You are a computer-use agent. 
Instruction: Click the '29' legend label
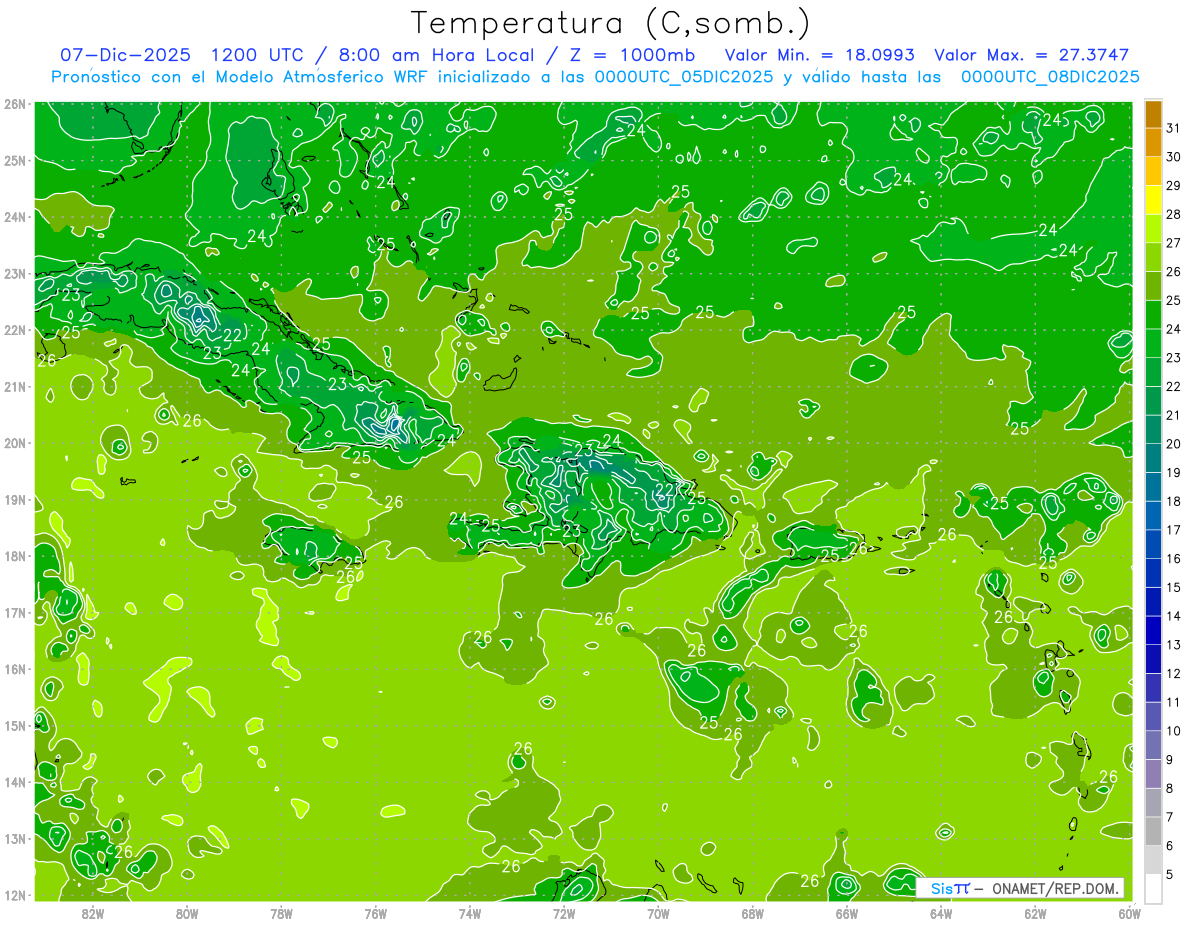click(x=1173, y=186)
